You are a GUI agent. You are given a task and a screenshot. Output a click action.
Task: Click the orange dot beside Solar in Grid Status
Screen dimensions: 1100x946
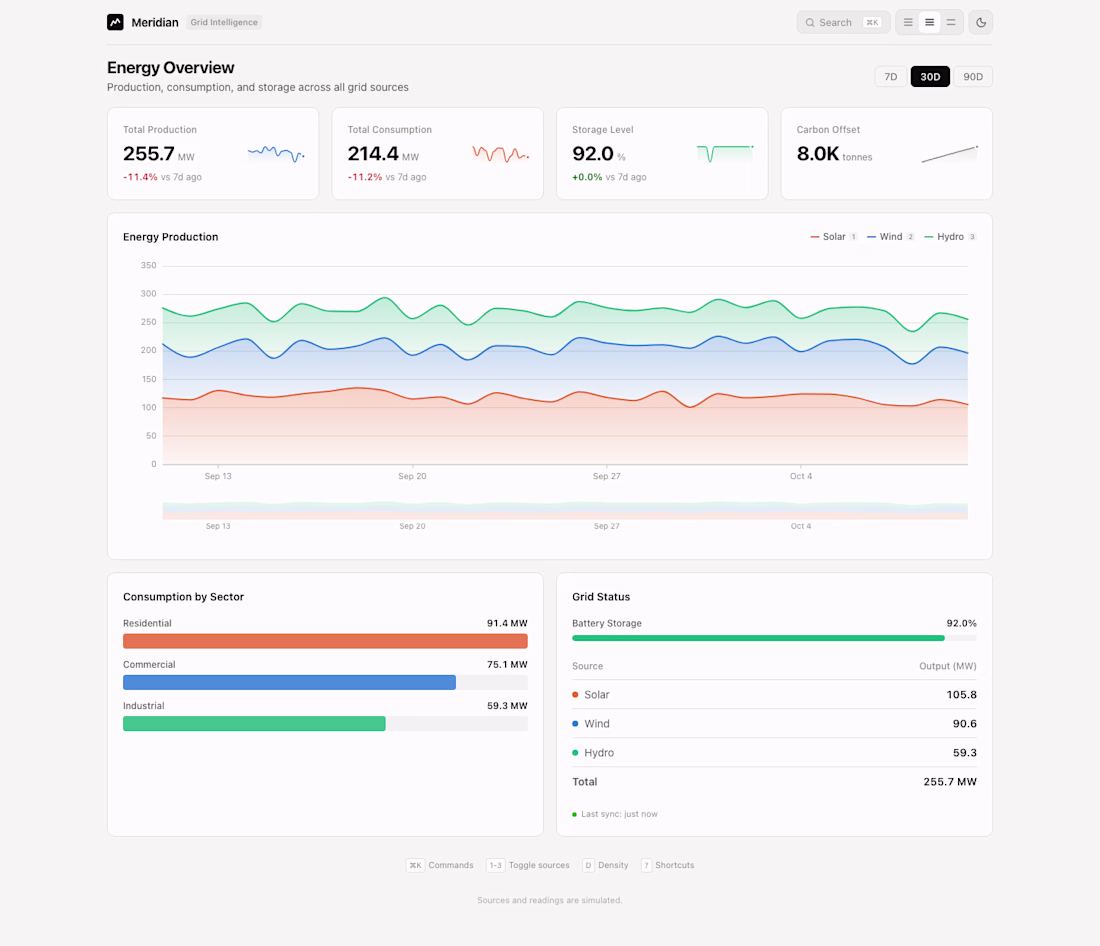(x=575, y=695)
